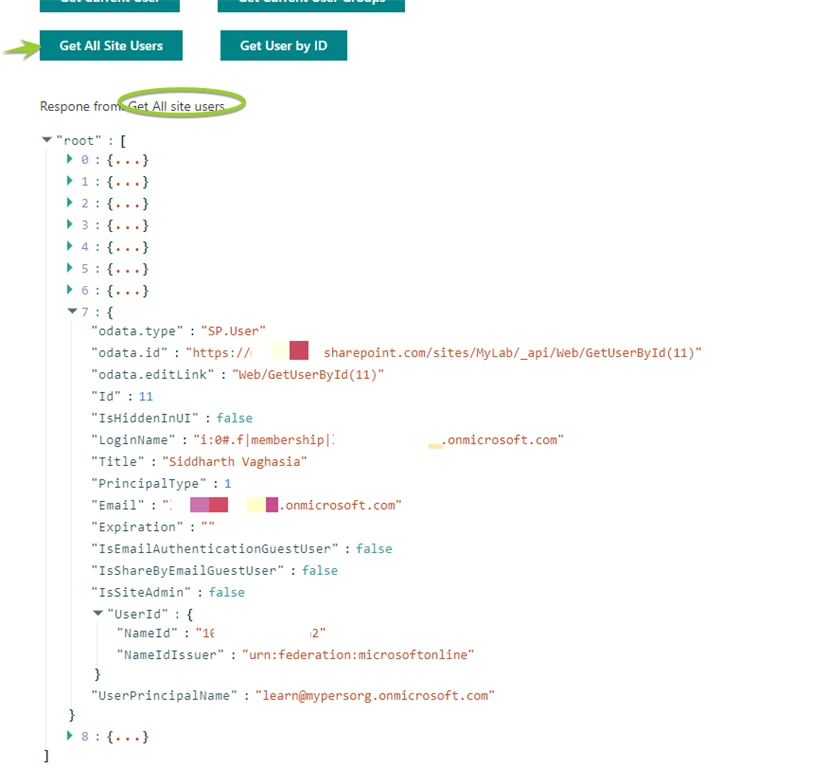This screenshot has height=768, width=828.
Task: Select the IsHiddenInUI false value
Action: [234, 418]
